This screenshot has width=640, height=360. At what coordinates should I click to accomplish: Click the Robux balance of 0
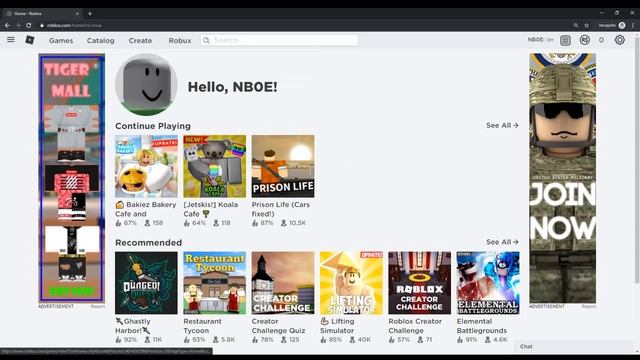click(x=601, y=40)
